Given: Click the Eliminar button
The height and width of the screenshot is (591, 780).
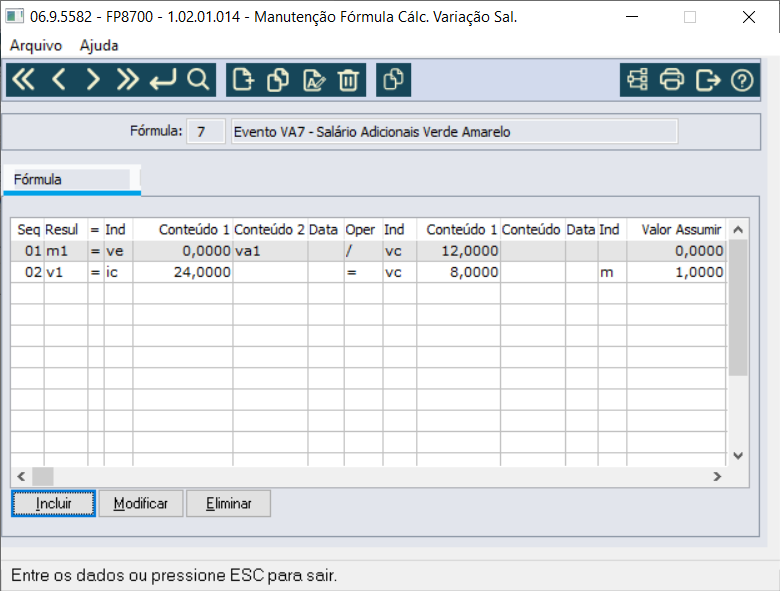Looking at the screenshot, I should point(228,503).
